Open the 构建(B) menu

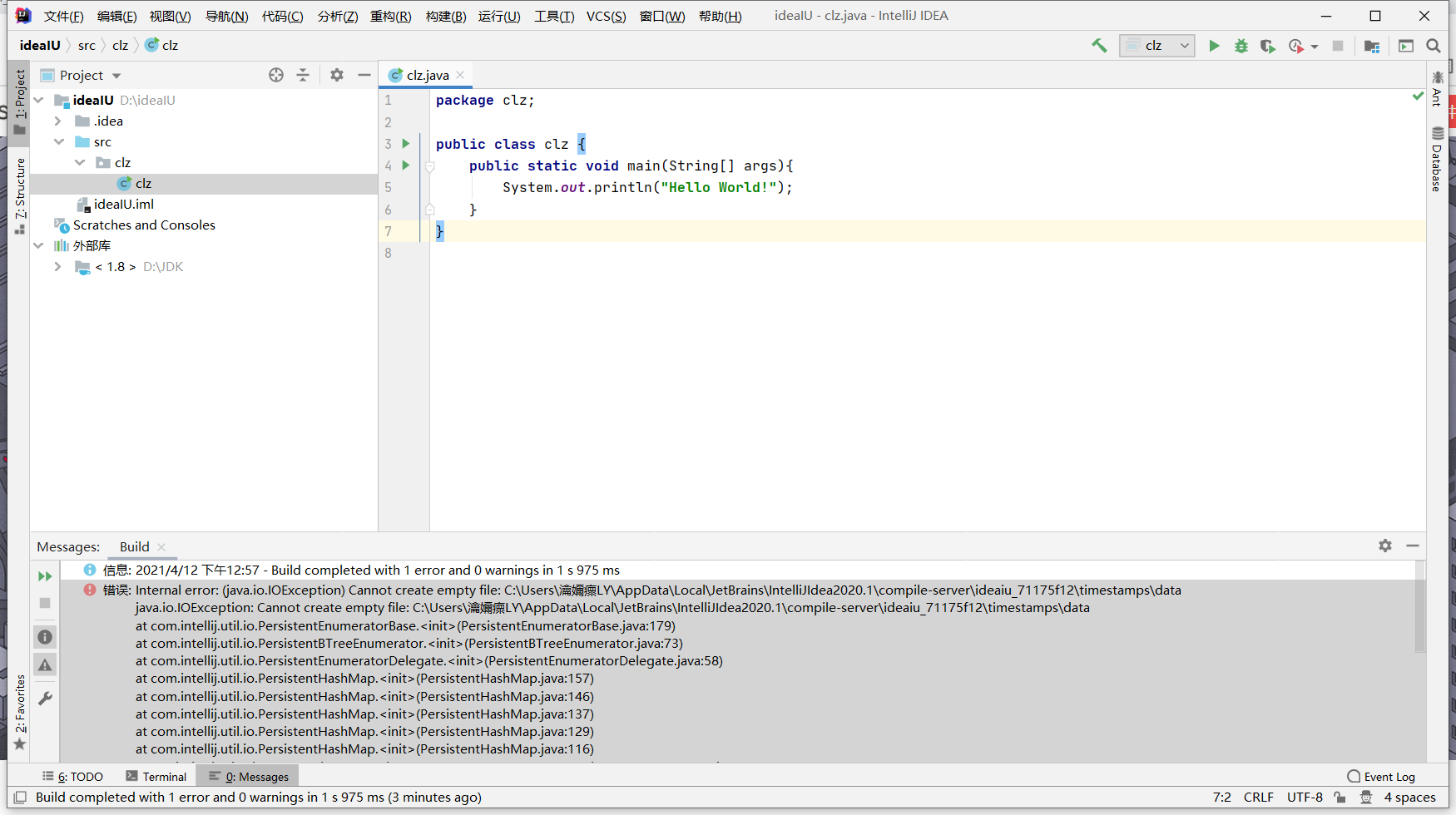446,16
